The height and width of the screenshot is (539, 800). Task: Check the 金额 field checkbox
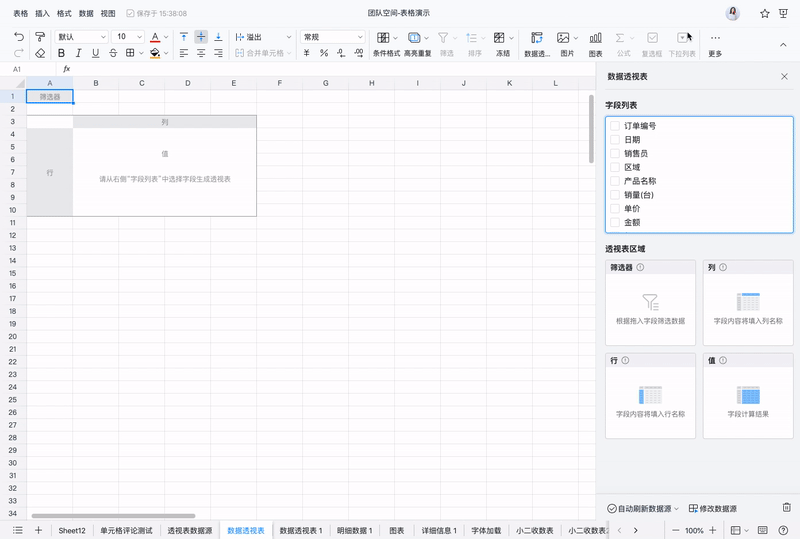(615, 222)
